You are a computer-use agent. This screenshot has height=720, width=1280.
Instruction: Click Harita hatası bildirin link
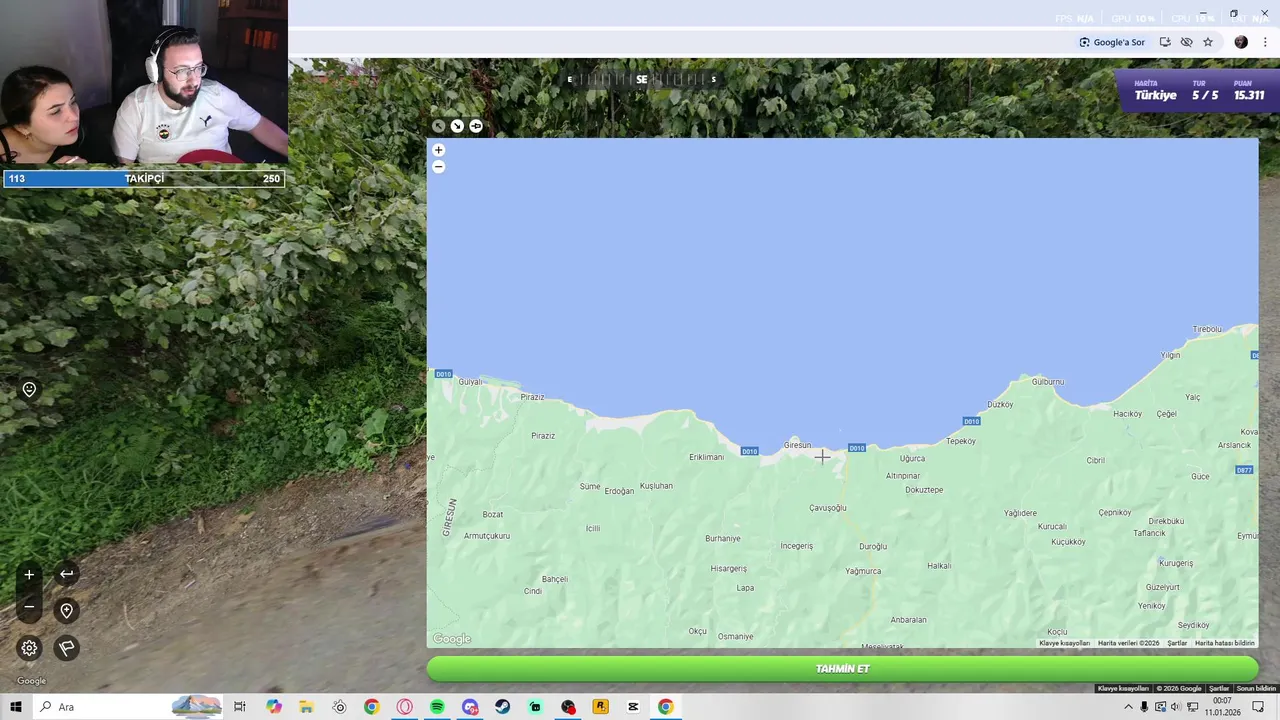(1224, 643)
